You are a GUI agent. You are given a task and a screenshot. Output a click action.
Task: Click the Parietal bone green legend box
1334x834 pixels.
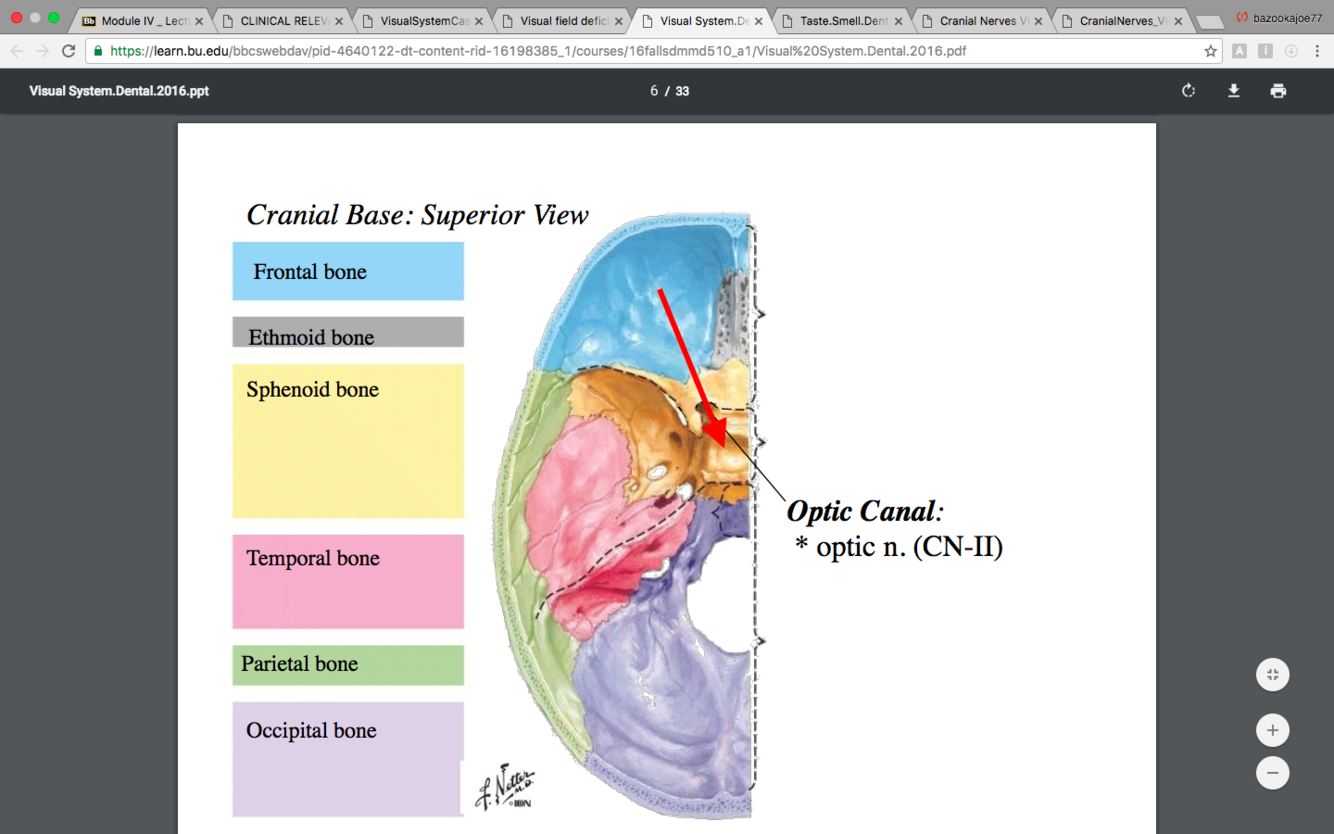click(x=348, y=665)
